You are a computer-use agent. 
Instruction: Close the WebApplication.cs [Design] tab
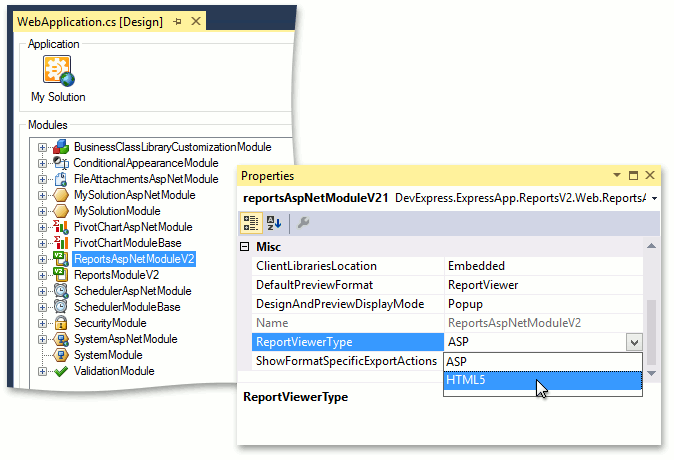pyautogui.click(x=196, y=21)
